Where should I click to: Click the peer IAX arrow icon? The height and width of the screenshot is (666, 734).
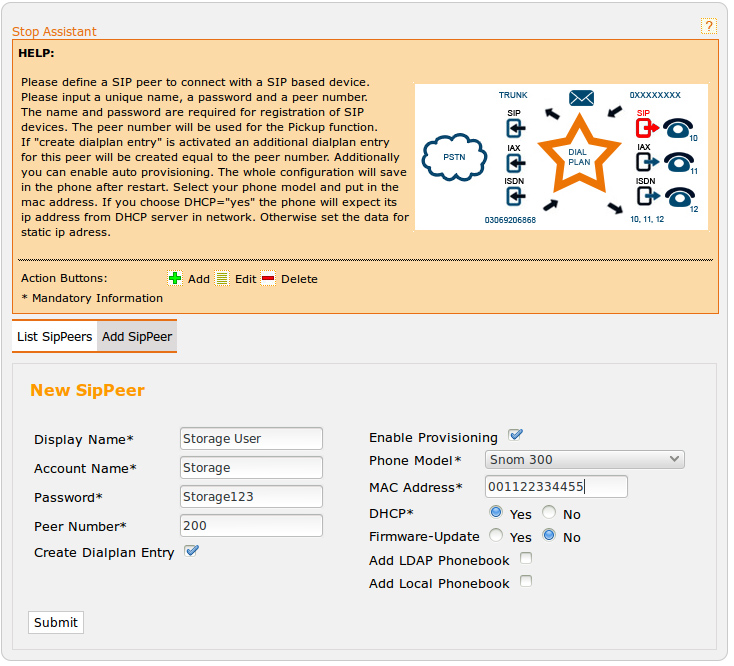(647, 162)
